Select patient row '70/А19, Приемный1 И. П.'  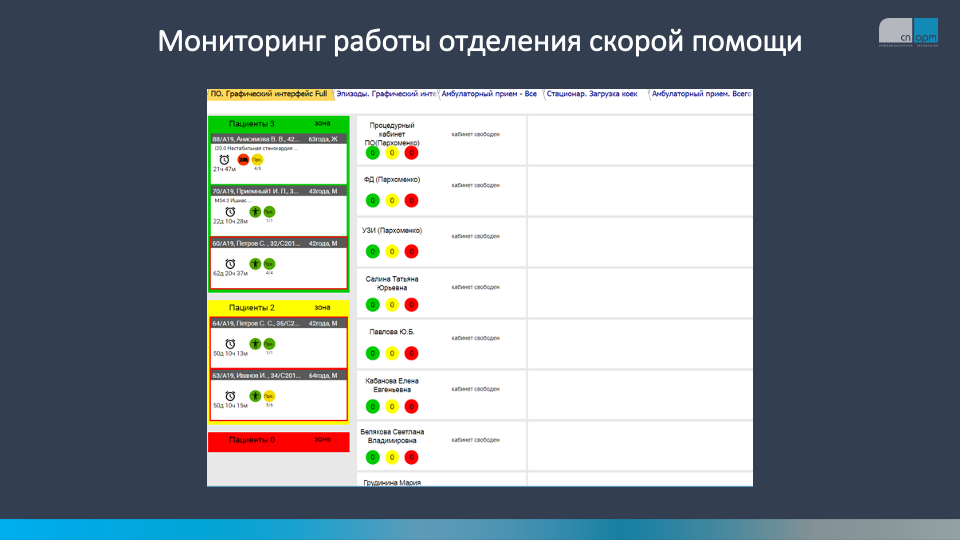(x=279, y=191)
